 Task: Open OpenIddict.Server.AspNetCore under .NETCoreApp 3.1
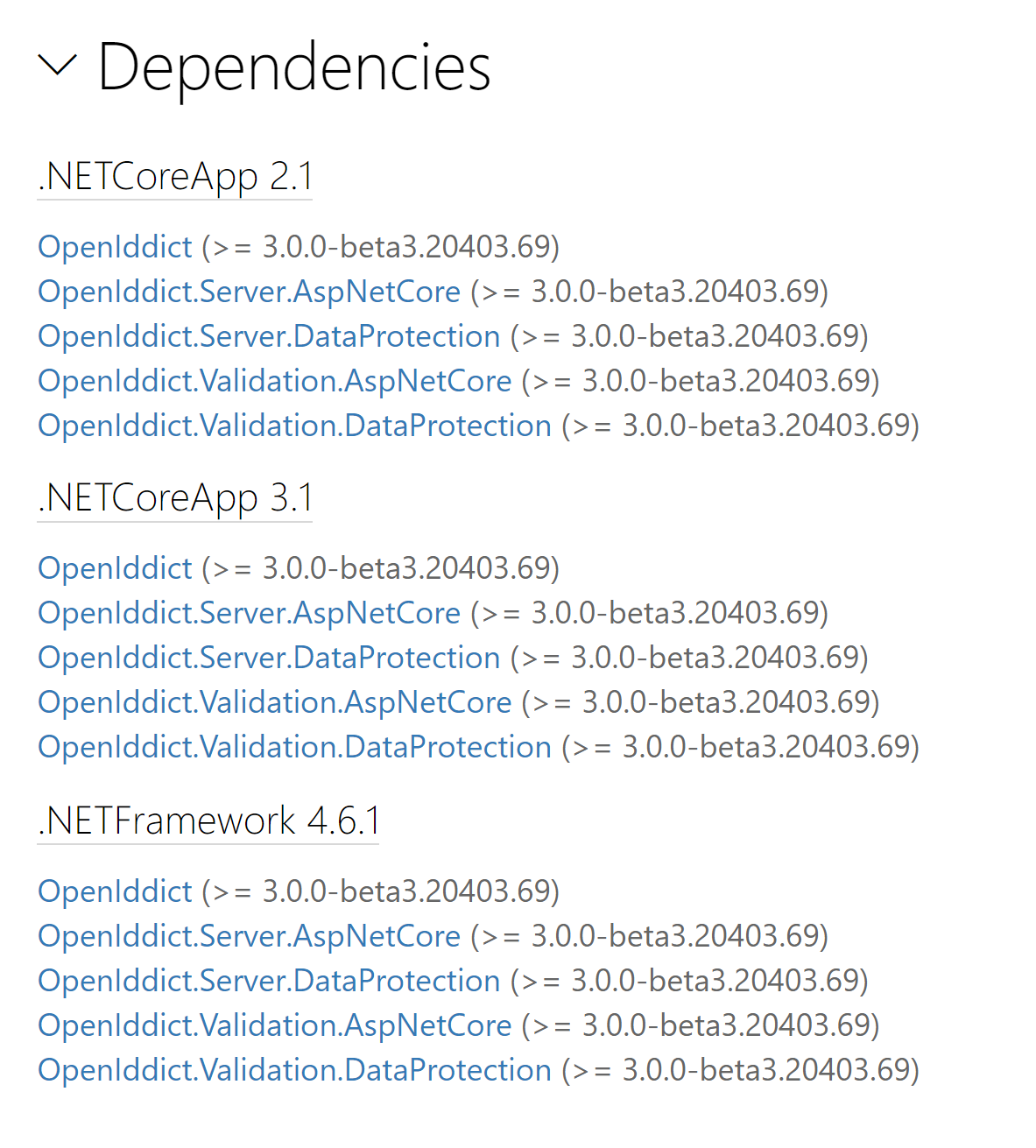pyautogui.click(x=249, y=613)
